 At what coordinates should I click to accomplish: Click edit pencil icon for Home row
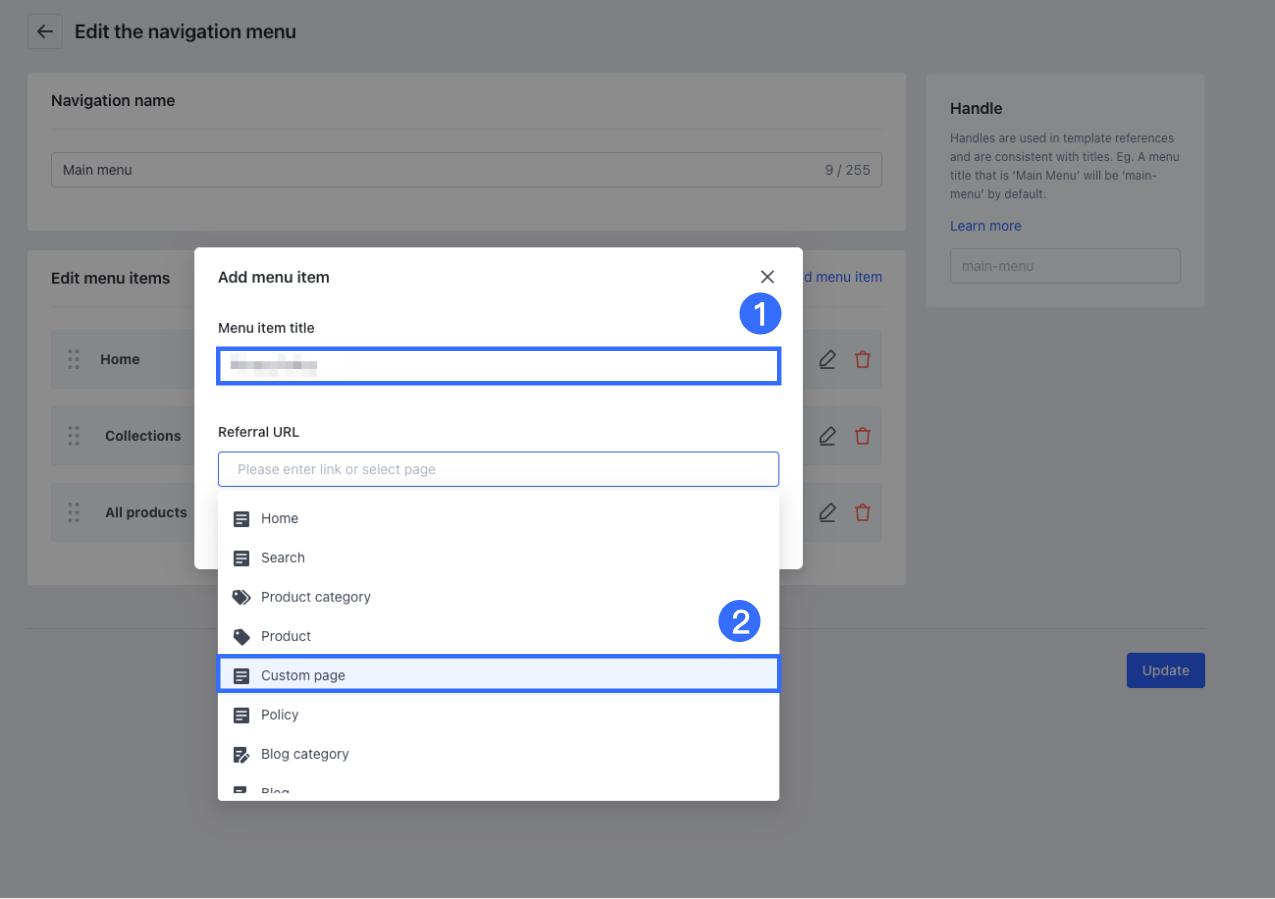[x=827, y=359]
